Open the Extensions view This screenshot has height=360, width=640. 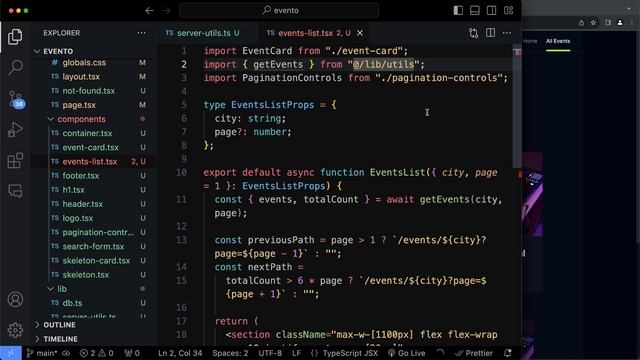(15, 160)
